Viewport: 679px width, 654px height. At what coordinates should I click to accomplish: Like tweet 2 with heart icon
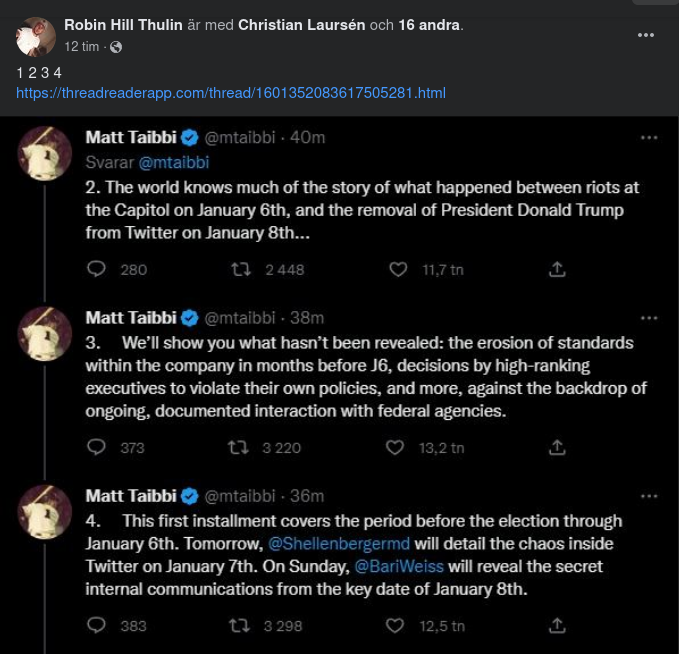tap(398, 269)
